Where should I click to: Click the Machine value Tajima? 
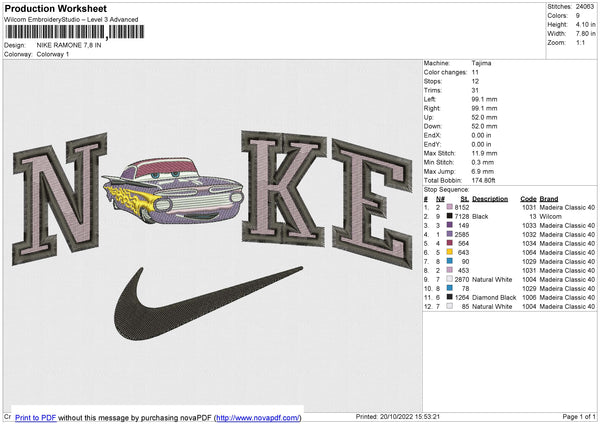(481, 63)
